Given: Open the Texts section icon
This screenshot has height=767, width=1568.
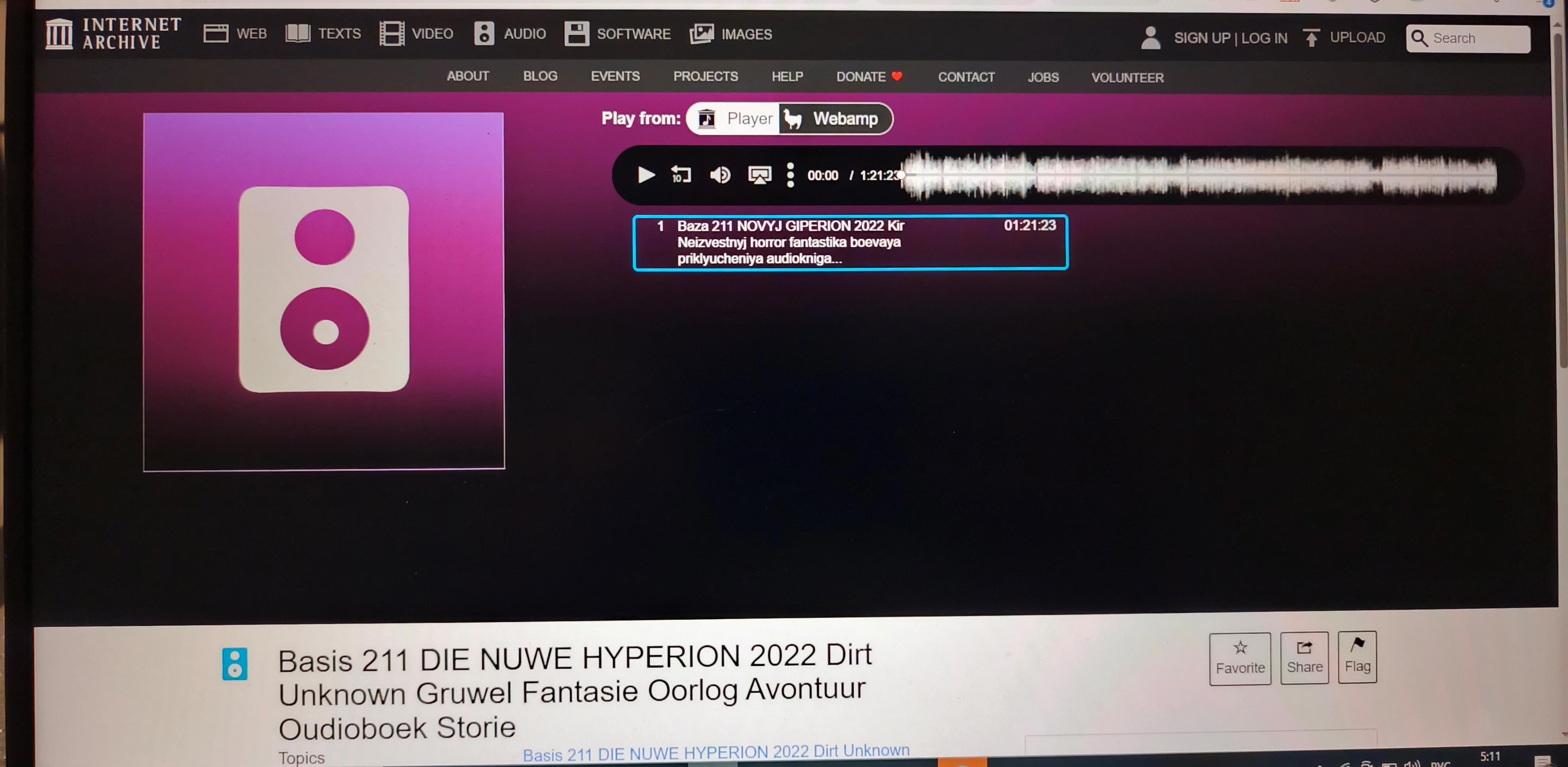Looking at the screenshot, I should point(298,34).
